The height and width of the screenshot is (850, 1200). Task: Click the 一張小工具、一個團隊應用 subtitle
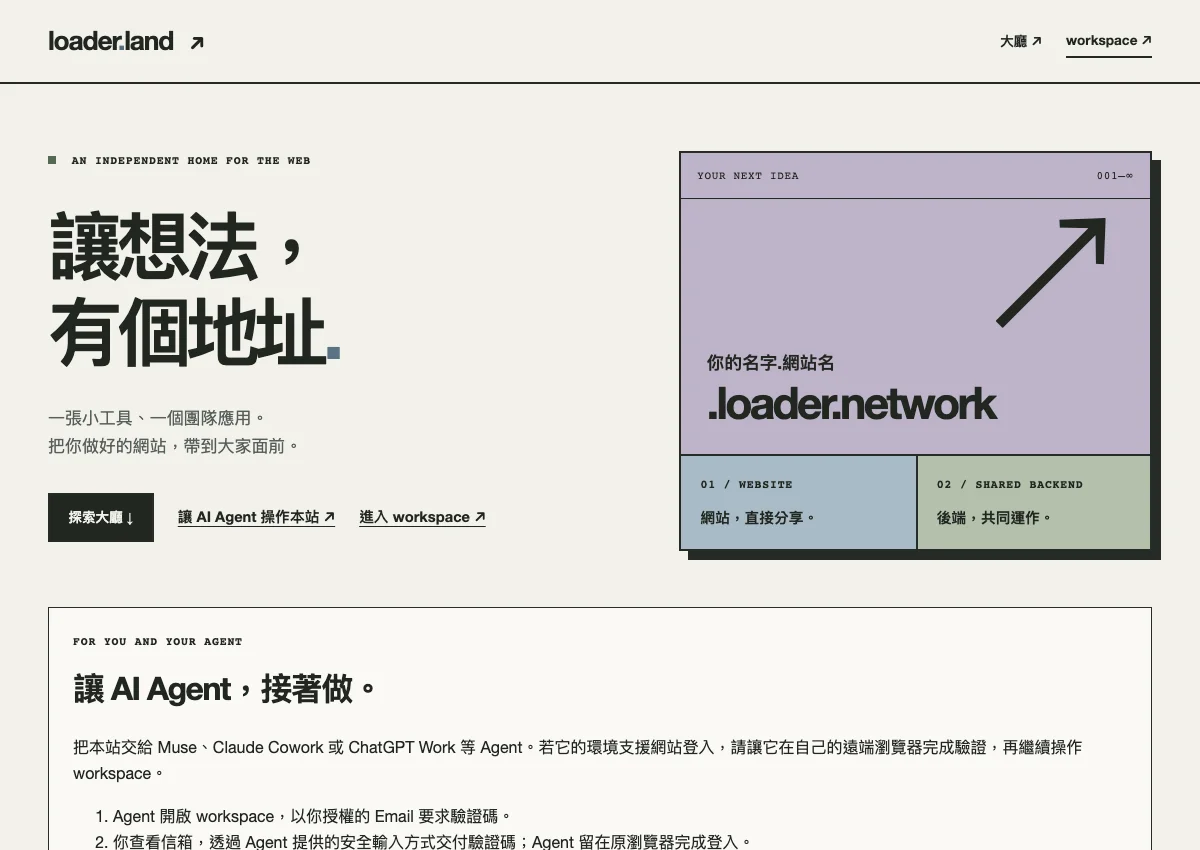(157, 418)
